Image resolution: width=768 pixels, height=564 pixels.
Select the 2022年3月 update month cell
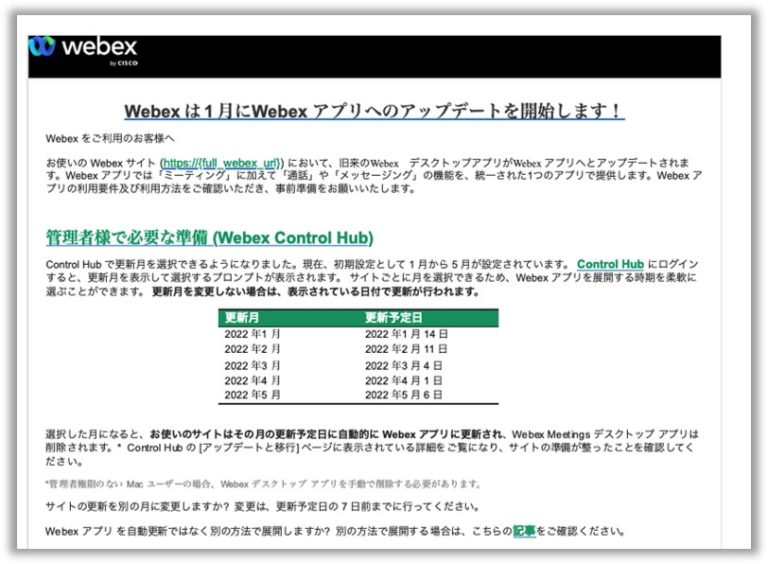coord(252,366)
